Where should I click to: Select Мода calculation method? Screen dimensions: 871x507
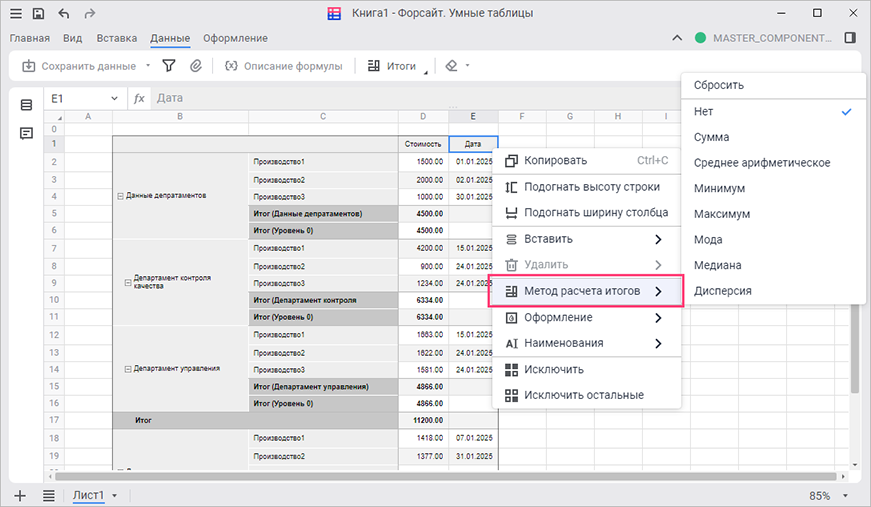click(x=773, y=240)
